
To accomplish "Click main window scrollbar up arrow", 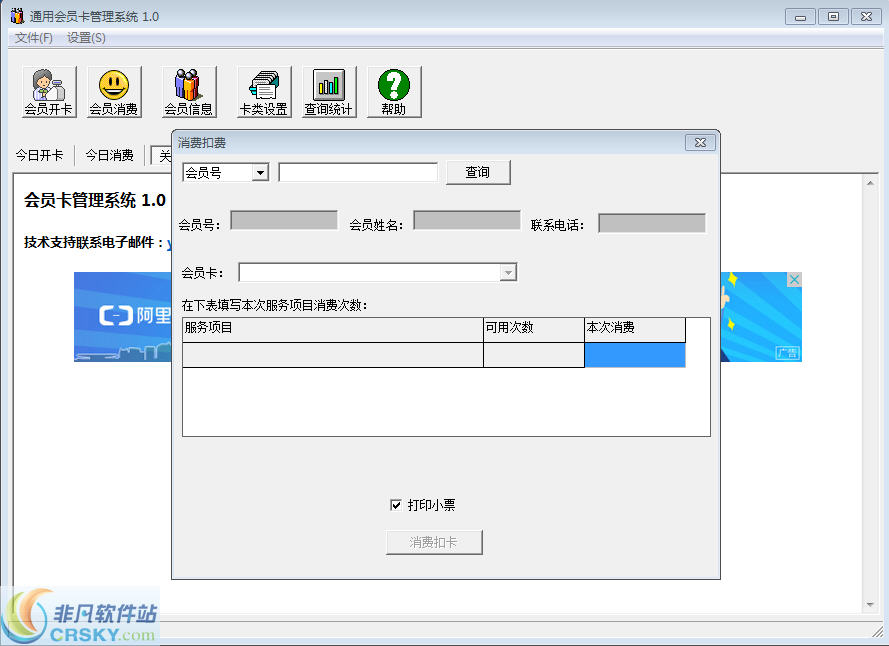I will (870, 183).
